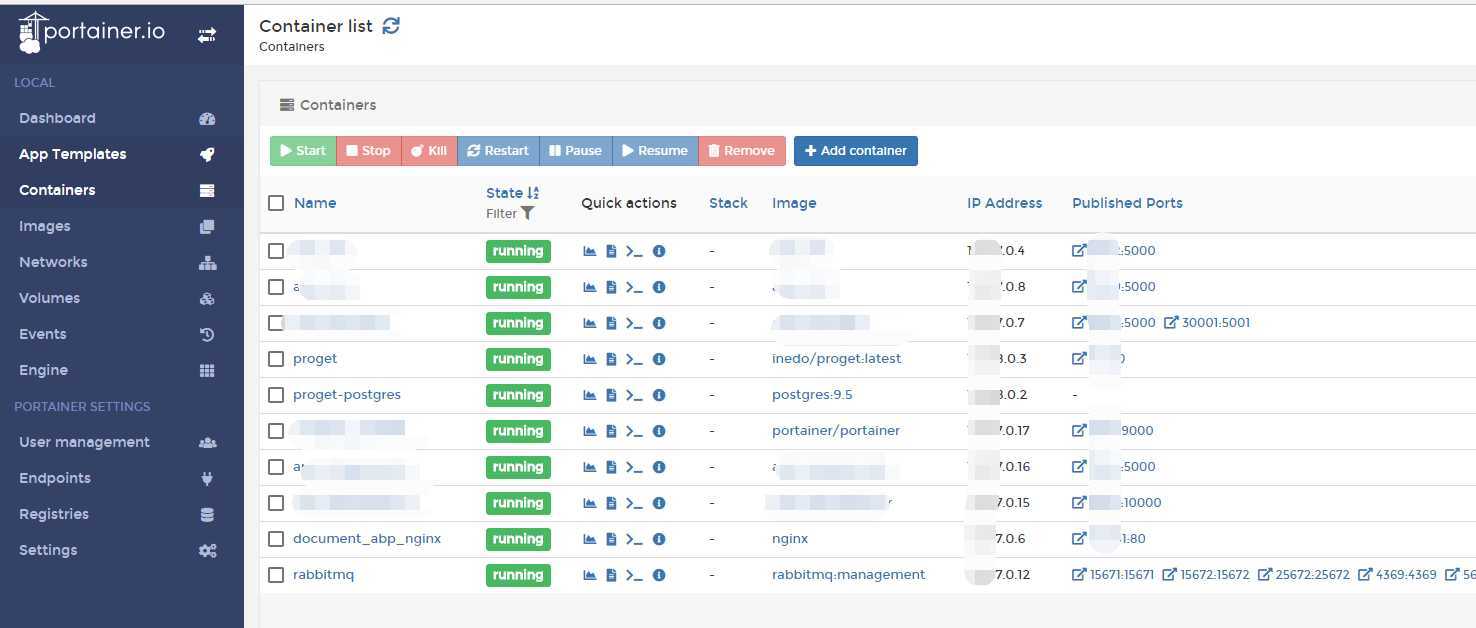
Task: Open stats icon in portainer/portainer row
Action: (590, 431)
